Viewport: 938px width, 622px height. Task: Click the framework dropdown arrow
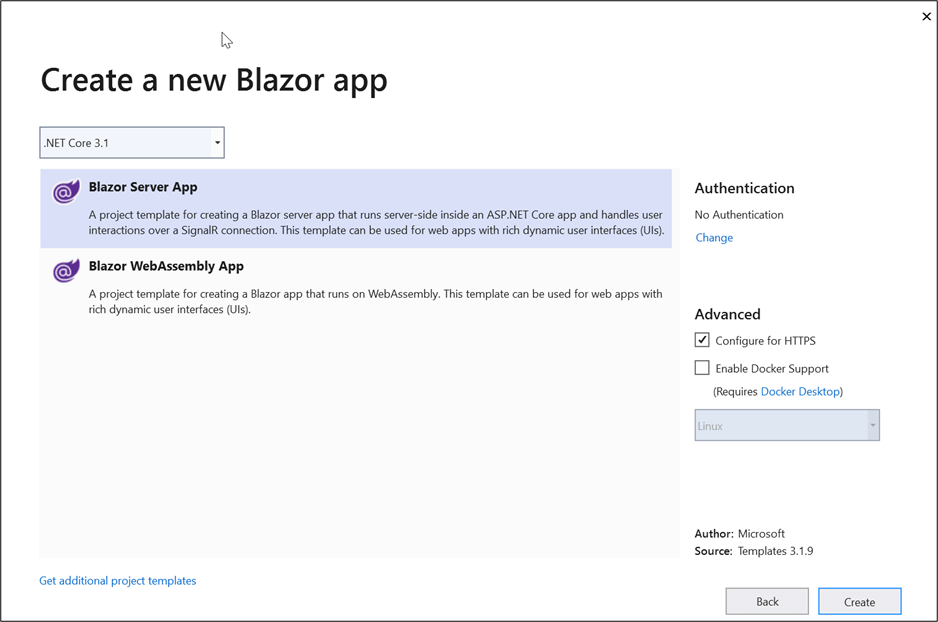click(217, 143)
